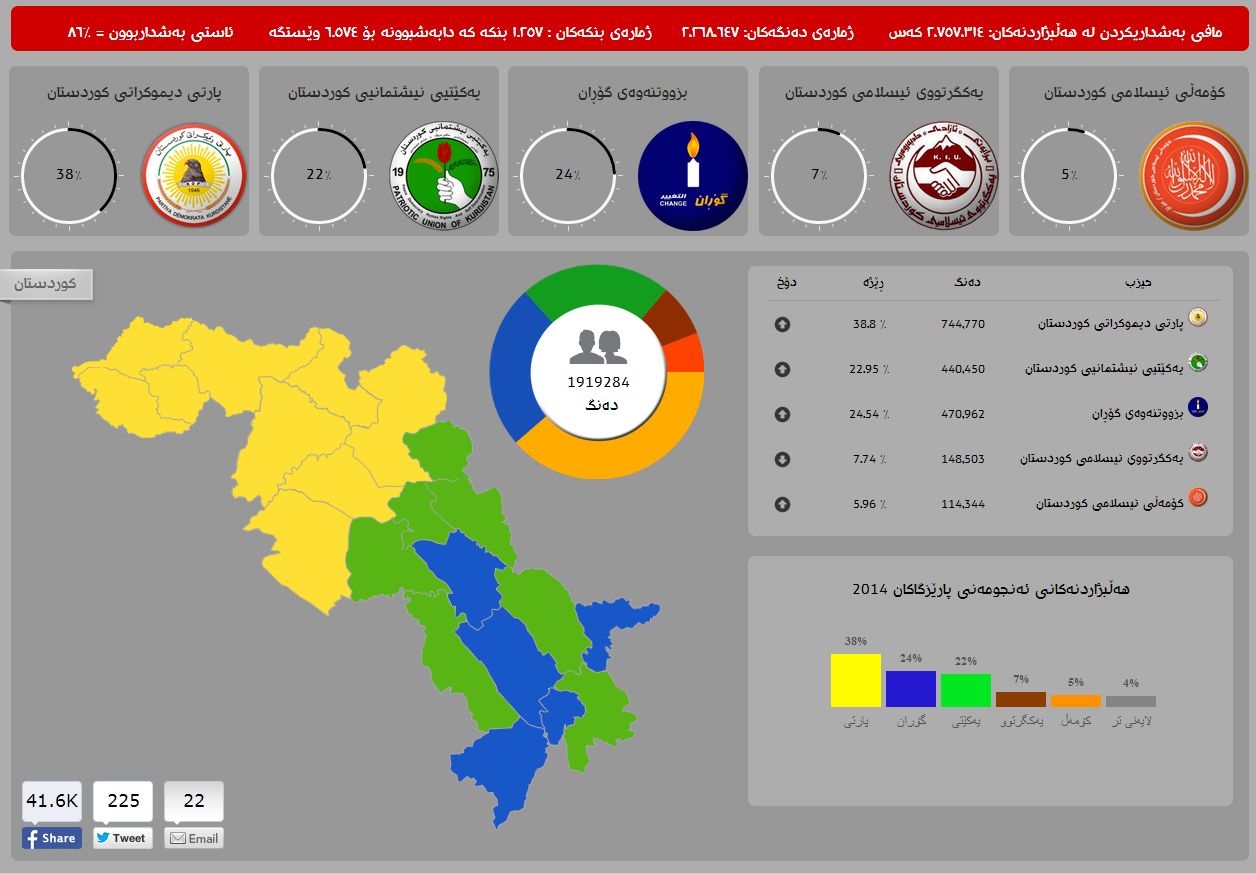Click the grey 4% bar for other lists

point(1130,701)
